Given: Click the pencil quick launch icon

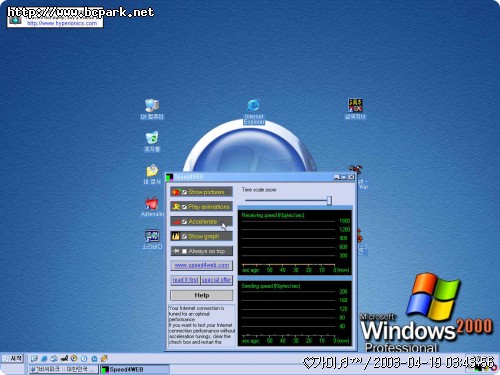Looking at the screenshot, I should point(104,359).
